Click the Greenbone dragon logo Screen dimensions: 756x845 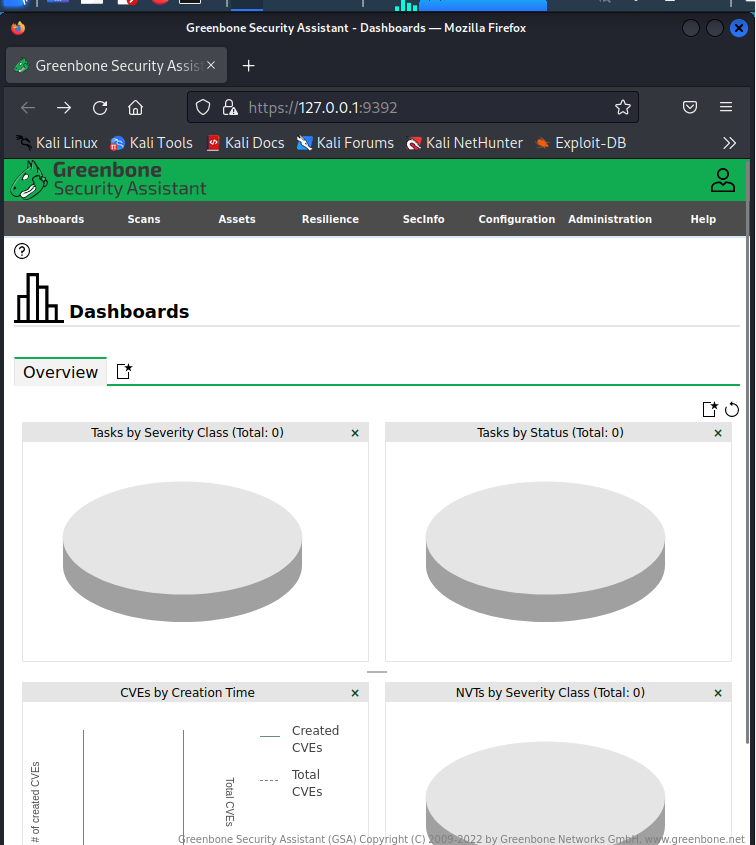pos(29,180)
